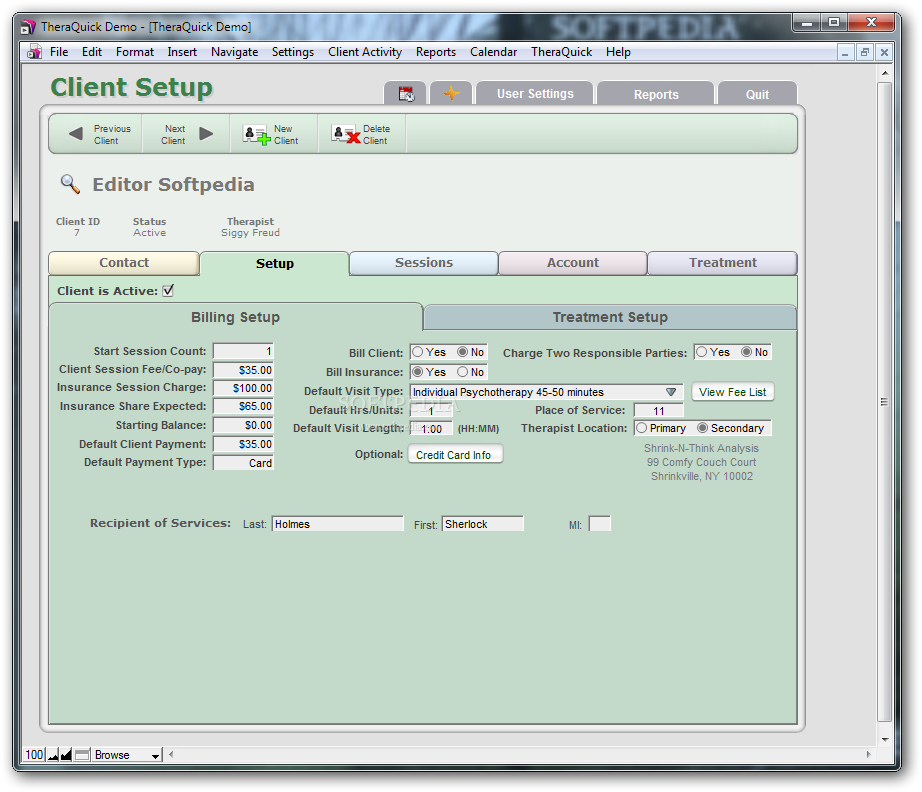Select Yes for Charge Two Responsible Parties
The width and height of the screenshot is (922, 792).
[701, 352]
